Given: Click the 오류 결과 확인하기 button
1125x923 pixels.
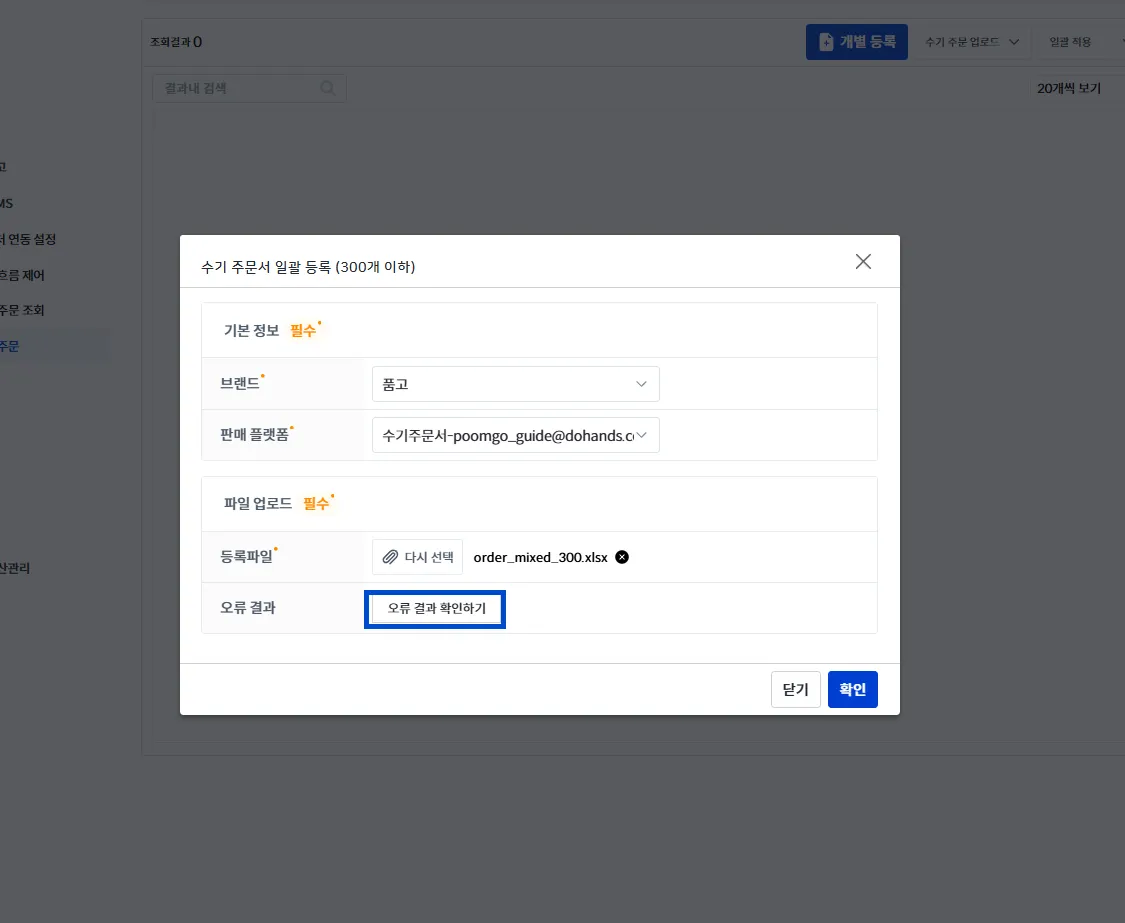Looking at the screenshot, I should pyautogui.click(x=436, y=609).
